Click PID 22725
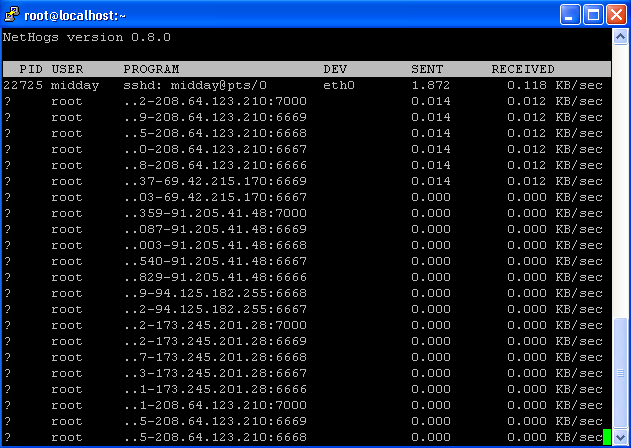Screen dimensions: 631x448 [x=23, y=85]
